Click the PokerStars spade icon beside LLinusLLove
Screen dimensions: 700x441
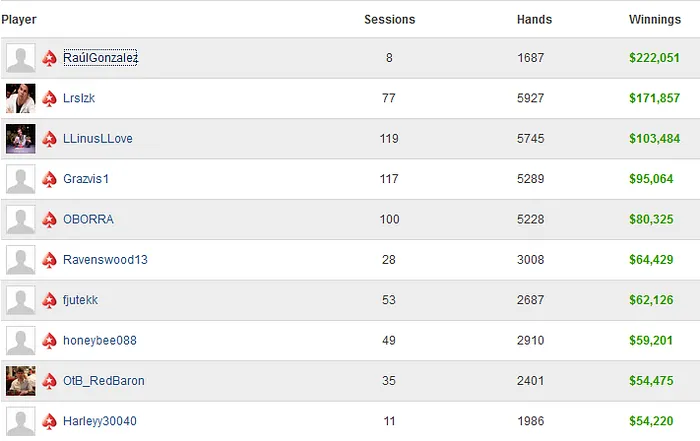(50, 139)
